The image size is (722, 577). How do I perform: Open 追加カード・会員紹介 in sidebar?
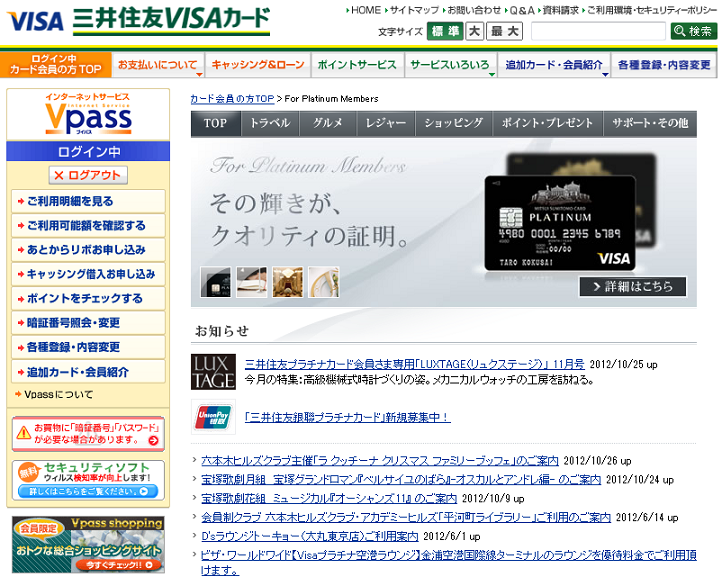[x=88, y=372]
